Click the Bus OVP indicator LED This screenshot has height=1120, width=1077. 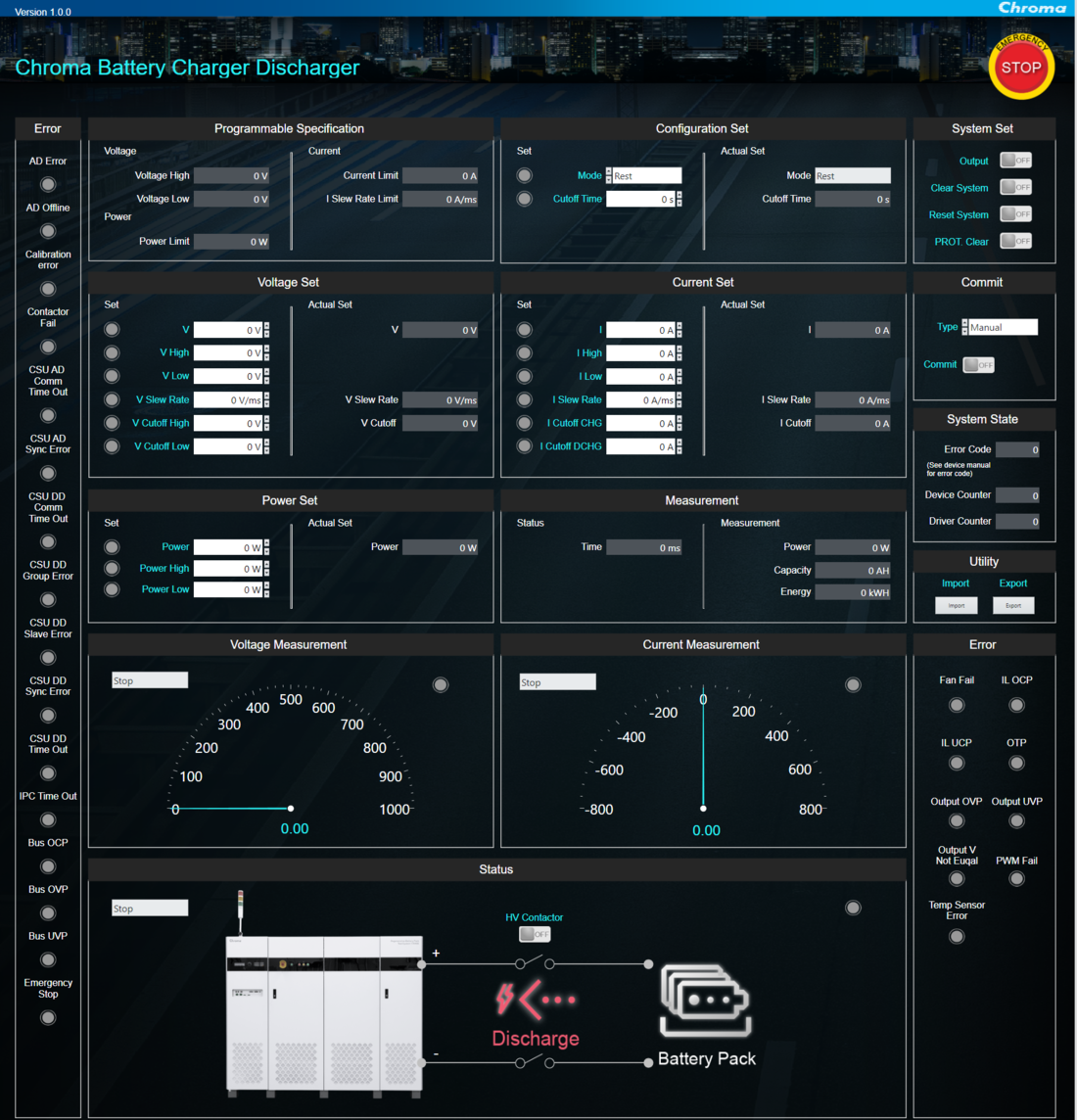(x=48, y=912)
